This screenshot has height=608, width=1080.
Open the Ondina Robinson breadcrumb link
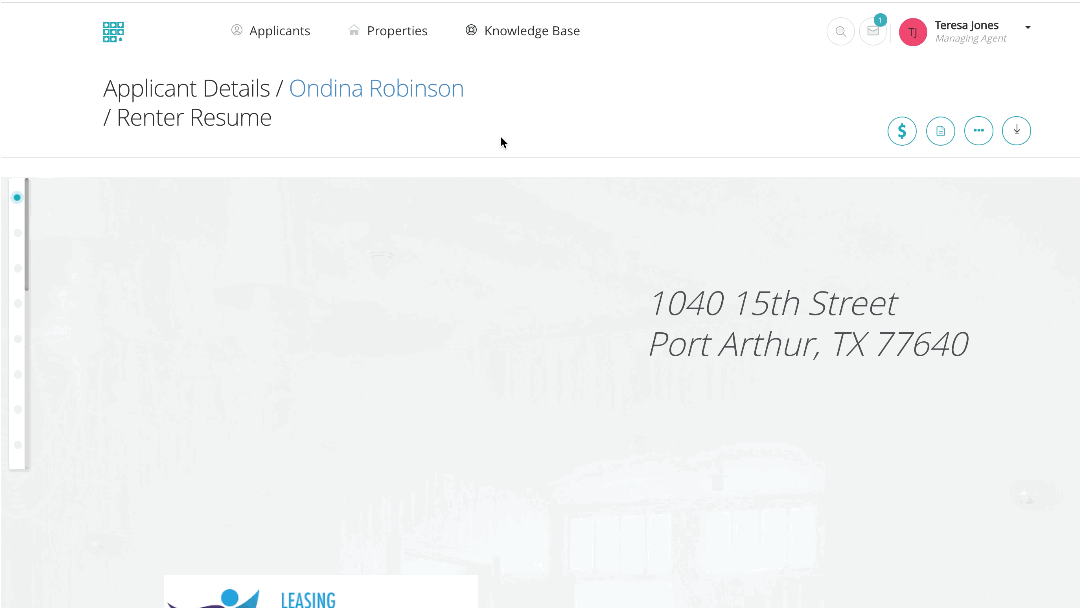click(x=376, y=89)
